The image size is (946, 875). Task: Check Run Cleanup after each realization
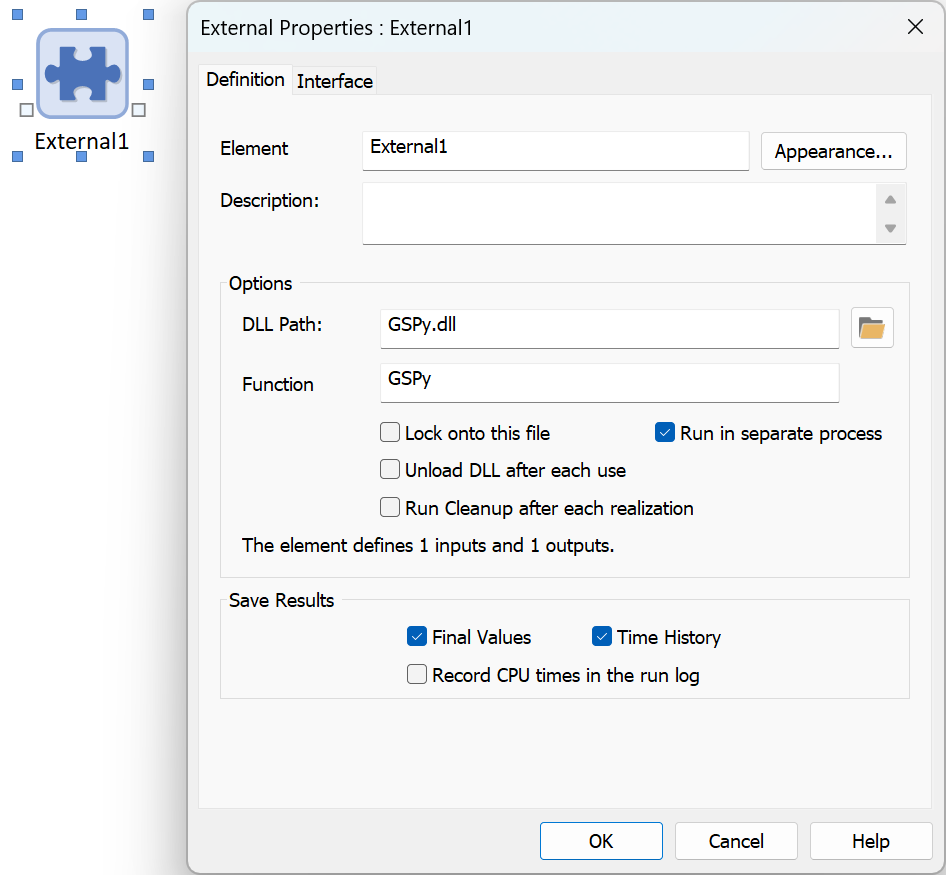[x=390, y=507]
